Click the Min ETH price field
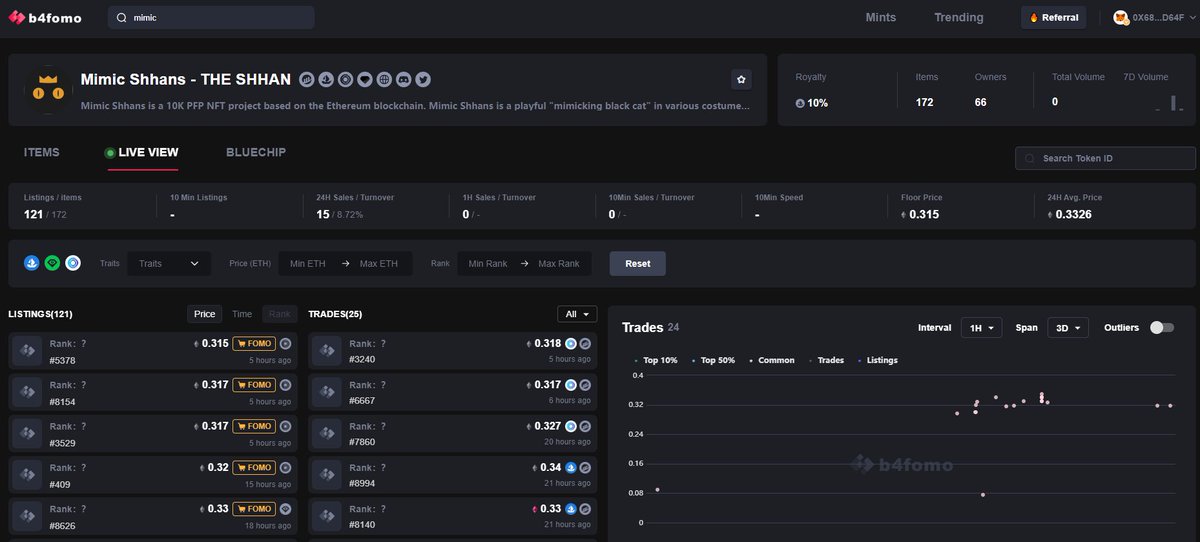 click(308, 264)
